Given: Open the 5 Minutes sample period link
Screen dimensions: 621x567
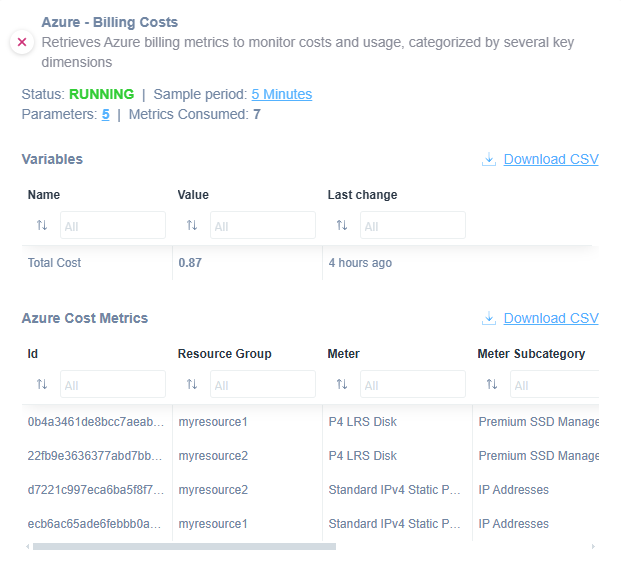Looking at the screenshot, I should tap(282, 94).
